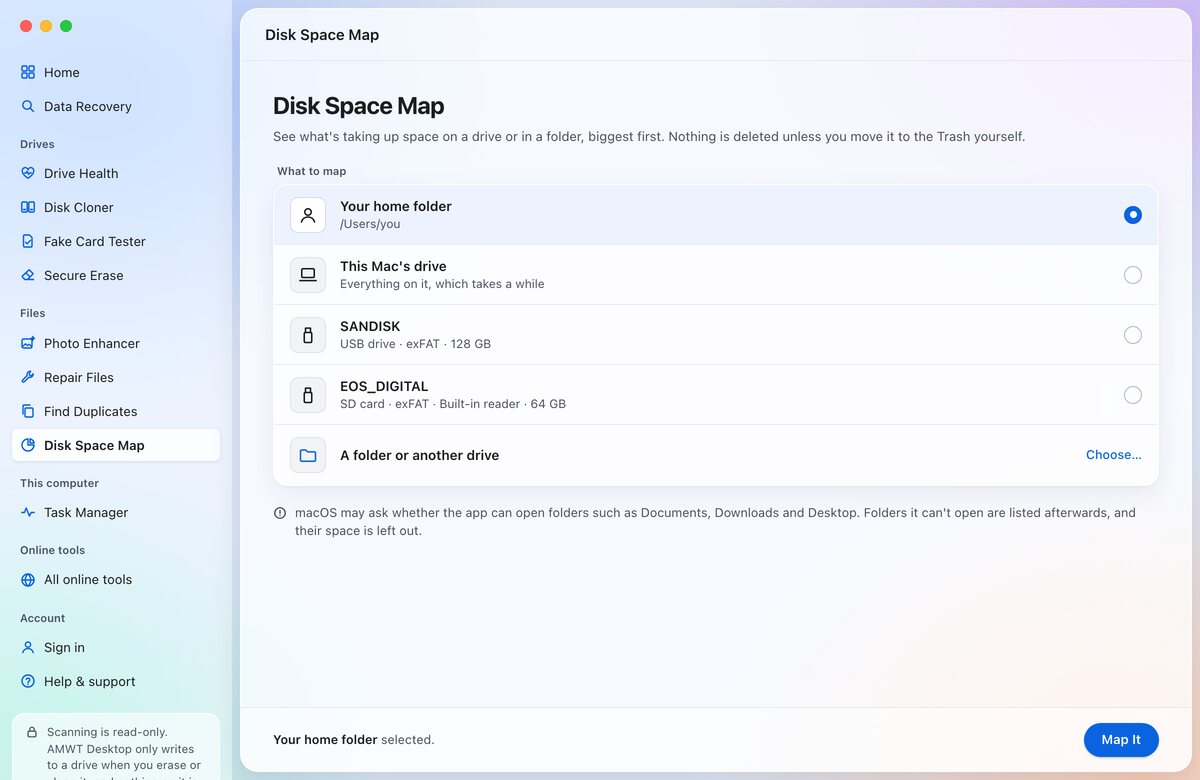Open Fake Card Tester
The height and width of the screenshot is (780, 1200).
tap(116, 241)
